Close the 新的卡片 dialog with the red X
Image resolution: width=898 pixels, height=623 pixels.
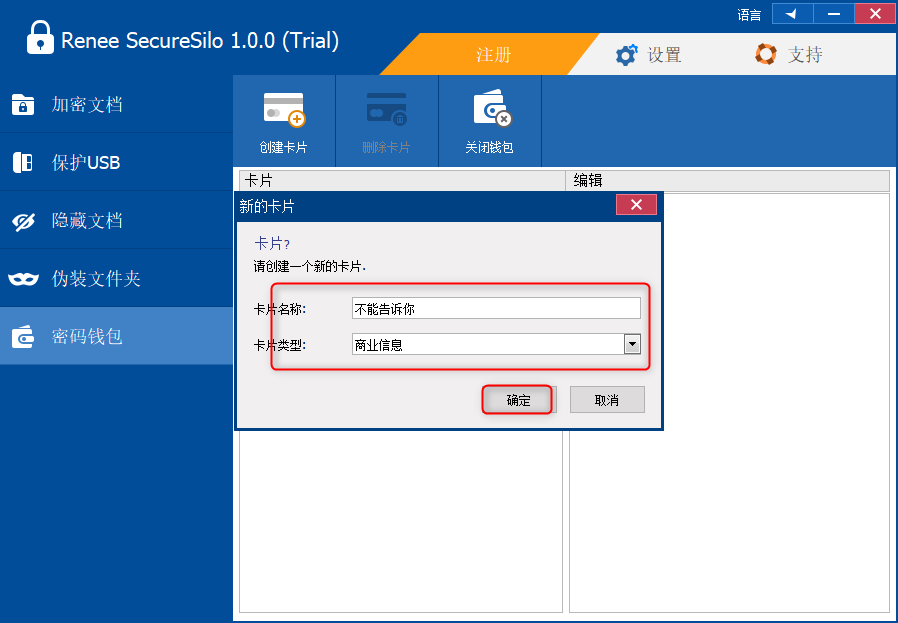click(636, 206)
